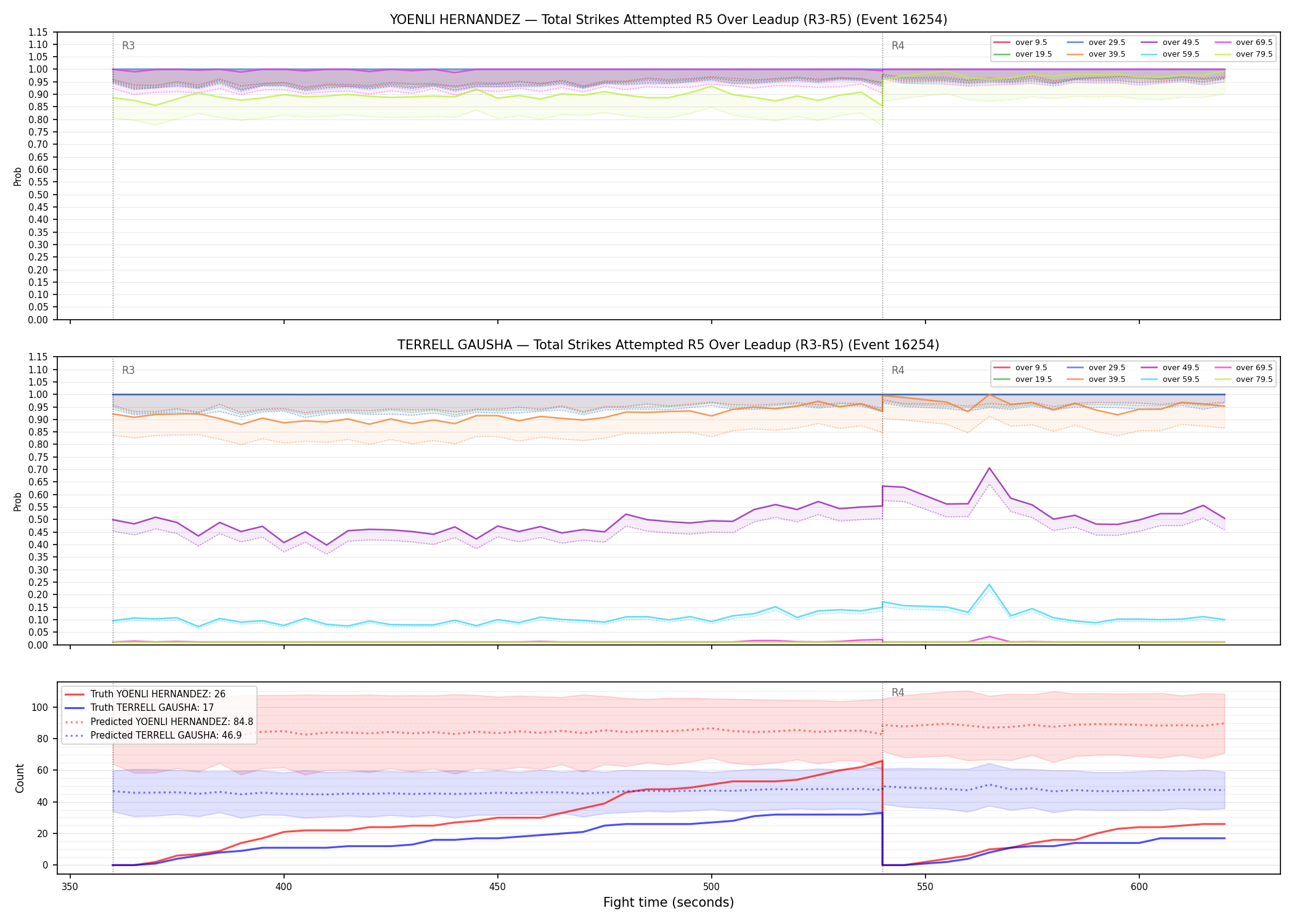Click the 60 tick on Count axis
The width and height of the screenshot is (1294, 924).
tap(43, 770)
